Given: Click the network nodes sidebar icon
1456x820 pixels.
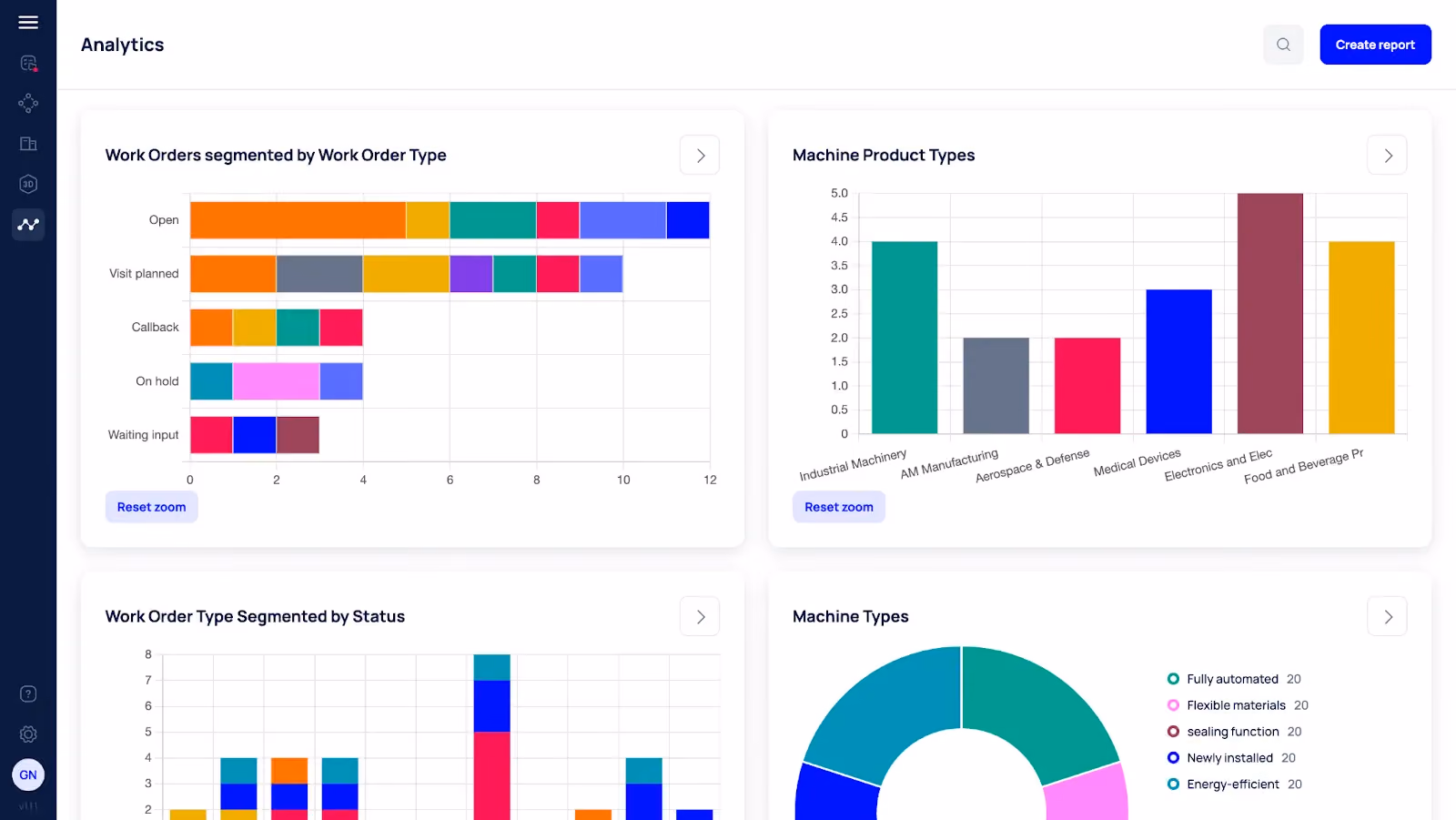Looking at the screenshot, I should point(28,103).
